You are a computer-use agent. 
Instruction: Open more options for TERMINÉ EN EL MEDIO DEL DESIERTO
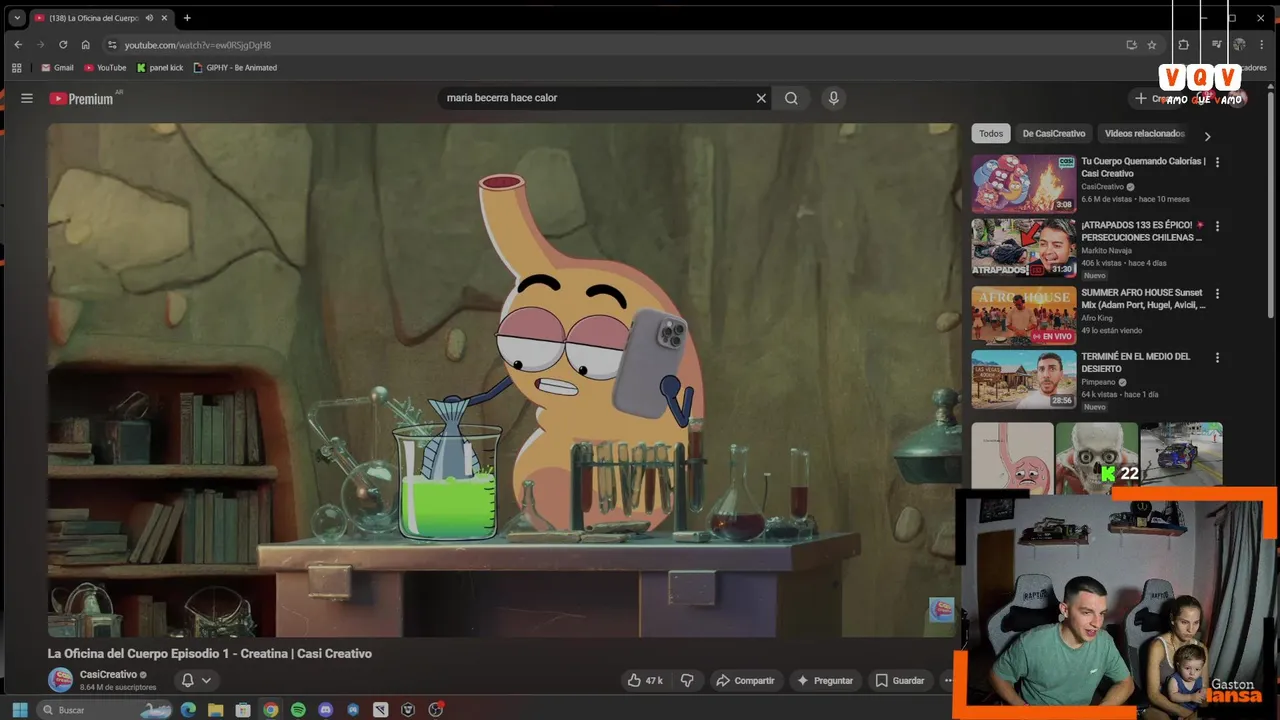tap(1217, 357)
